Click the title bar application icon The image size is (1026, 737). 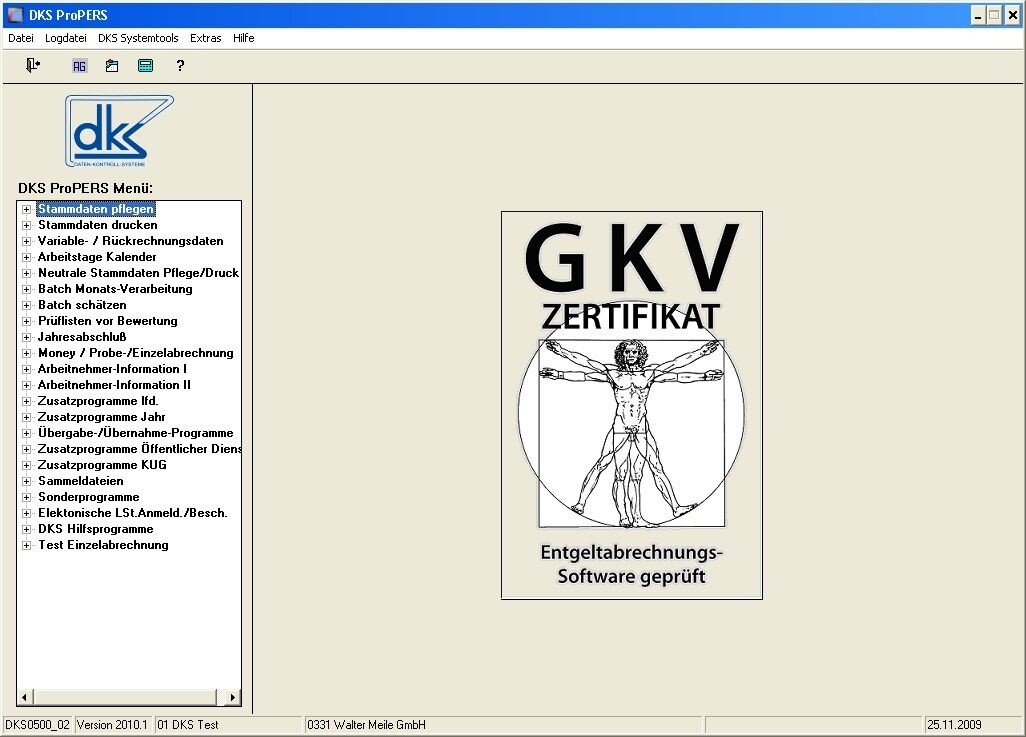(x=14, y=14)
